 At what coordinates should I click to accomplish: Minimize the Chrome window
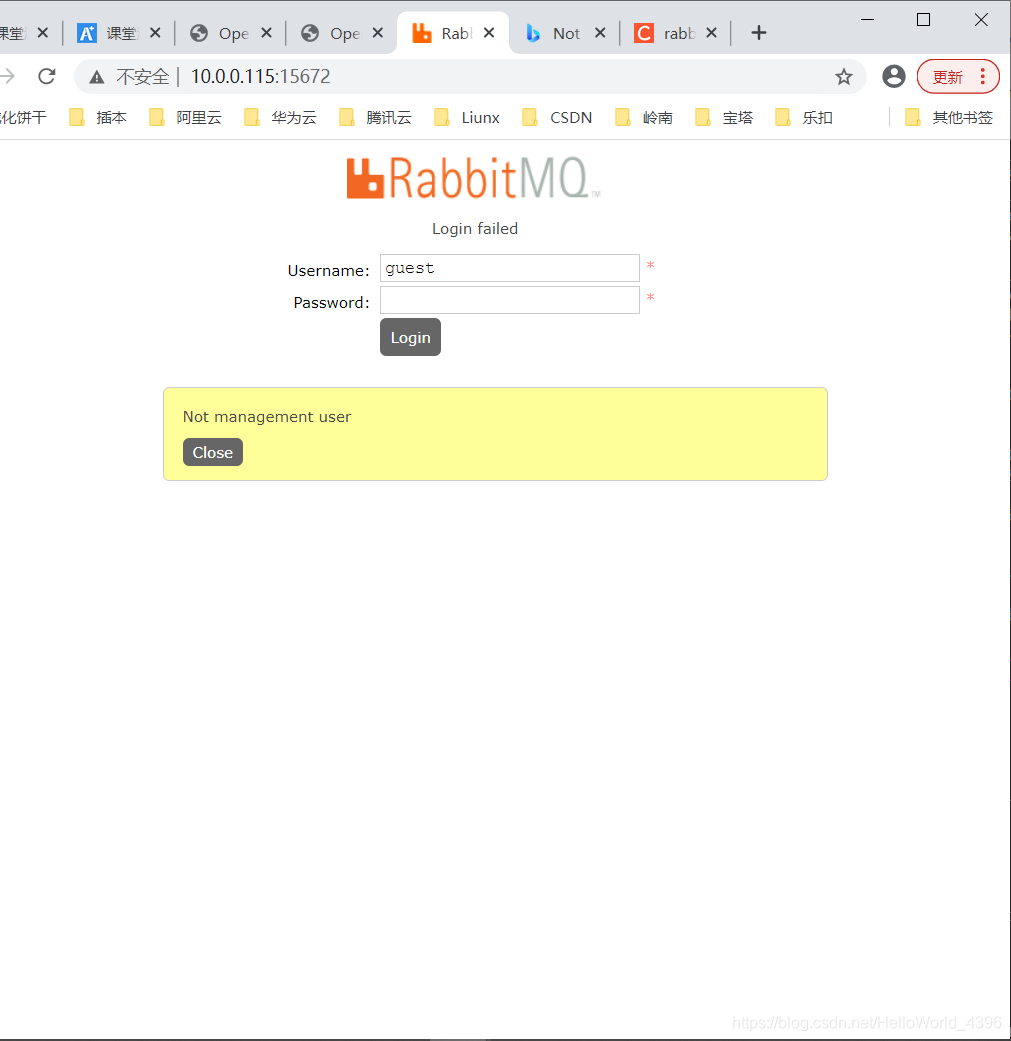(867, 20)
